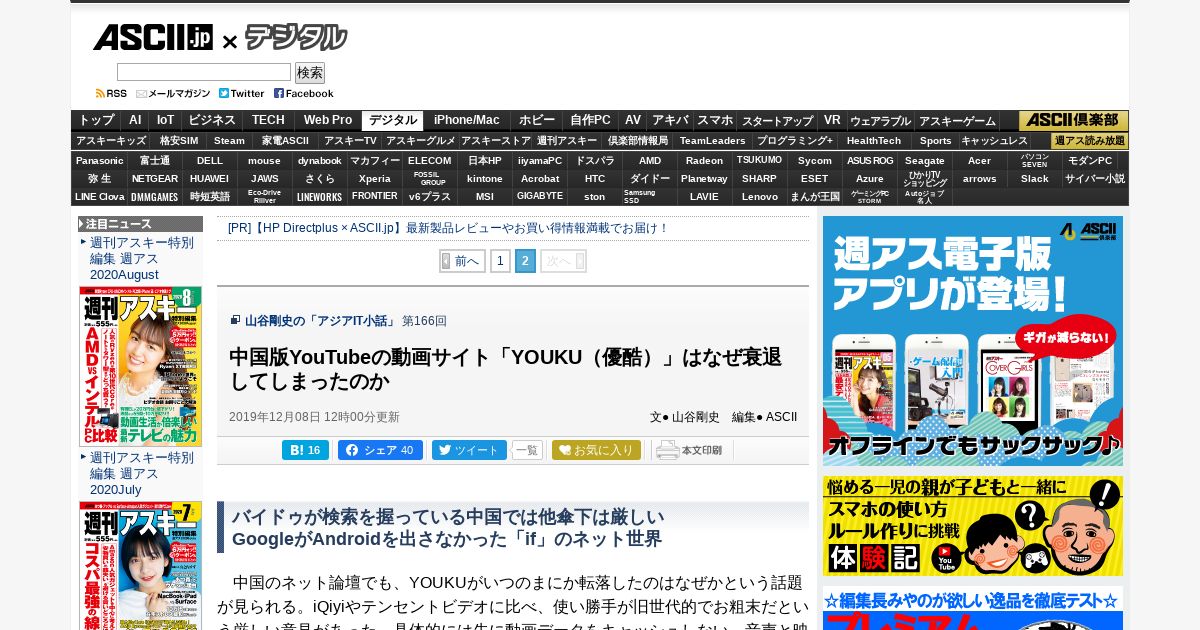Tweet the article with ツイート button
Viewport: 1200px width, 630px height.
tap(469, 450)
